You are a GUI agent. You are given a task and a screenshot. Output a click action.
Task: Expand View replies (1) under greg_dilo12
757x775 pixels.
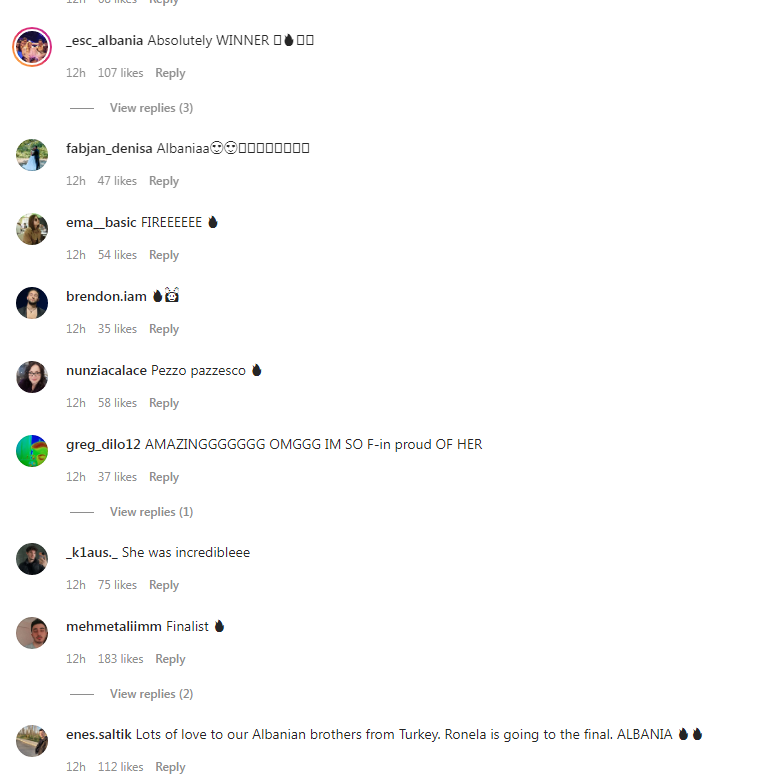click(x=151, y=512)
